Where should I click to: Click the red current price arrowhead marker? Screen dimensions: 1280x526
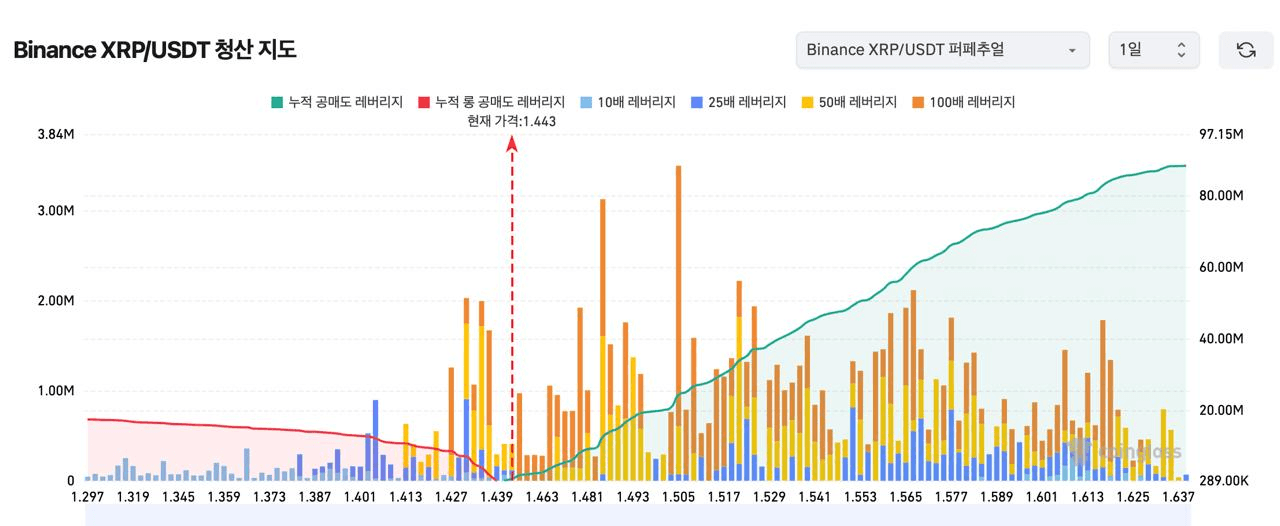pyautogui.click(x=512, y=143)
